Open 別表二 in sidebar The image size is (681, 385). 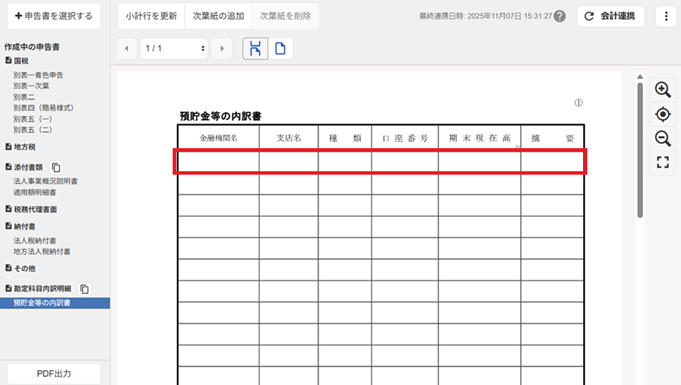tap(24, 97)
